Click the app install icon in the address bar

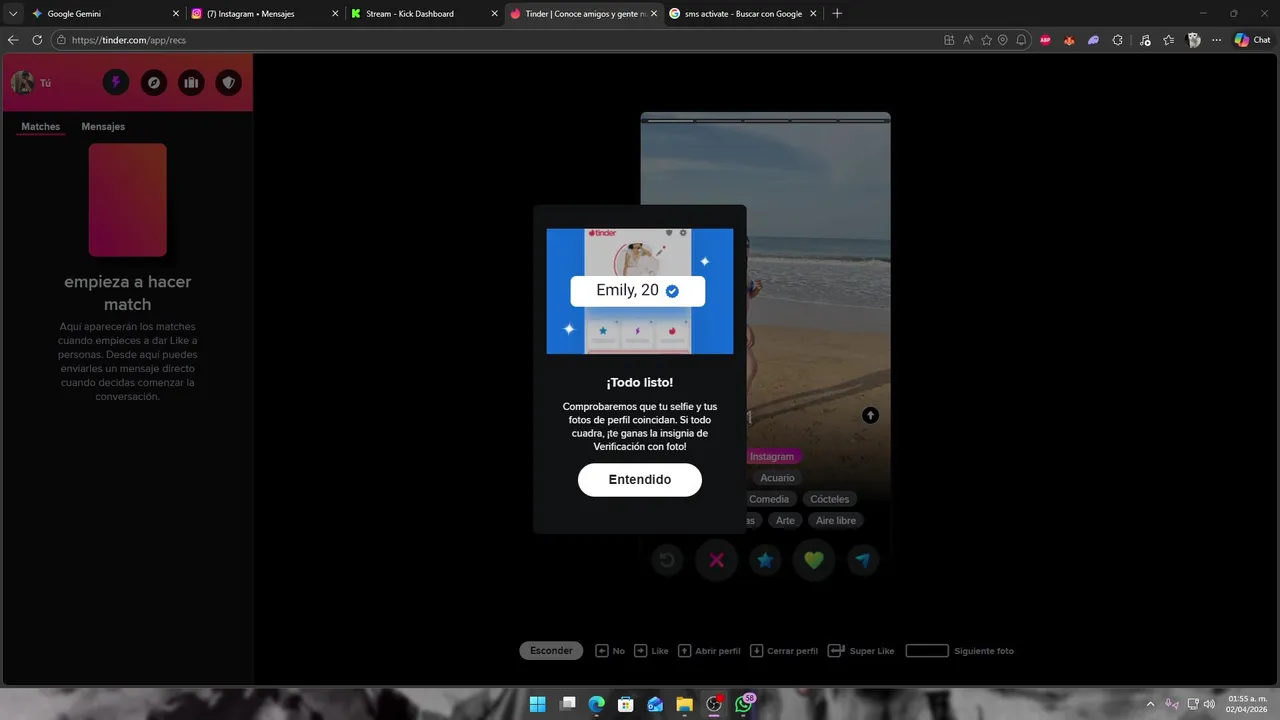tap(949, 40)
